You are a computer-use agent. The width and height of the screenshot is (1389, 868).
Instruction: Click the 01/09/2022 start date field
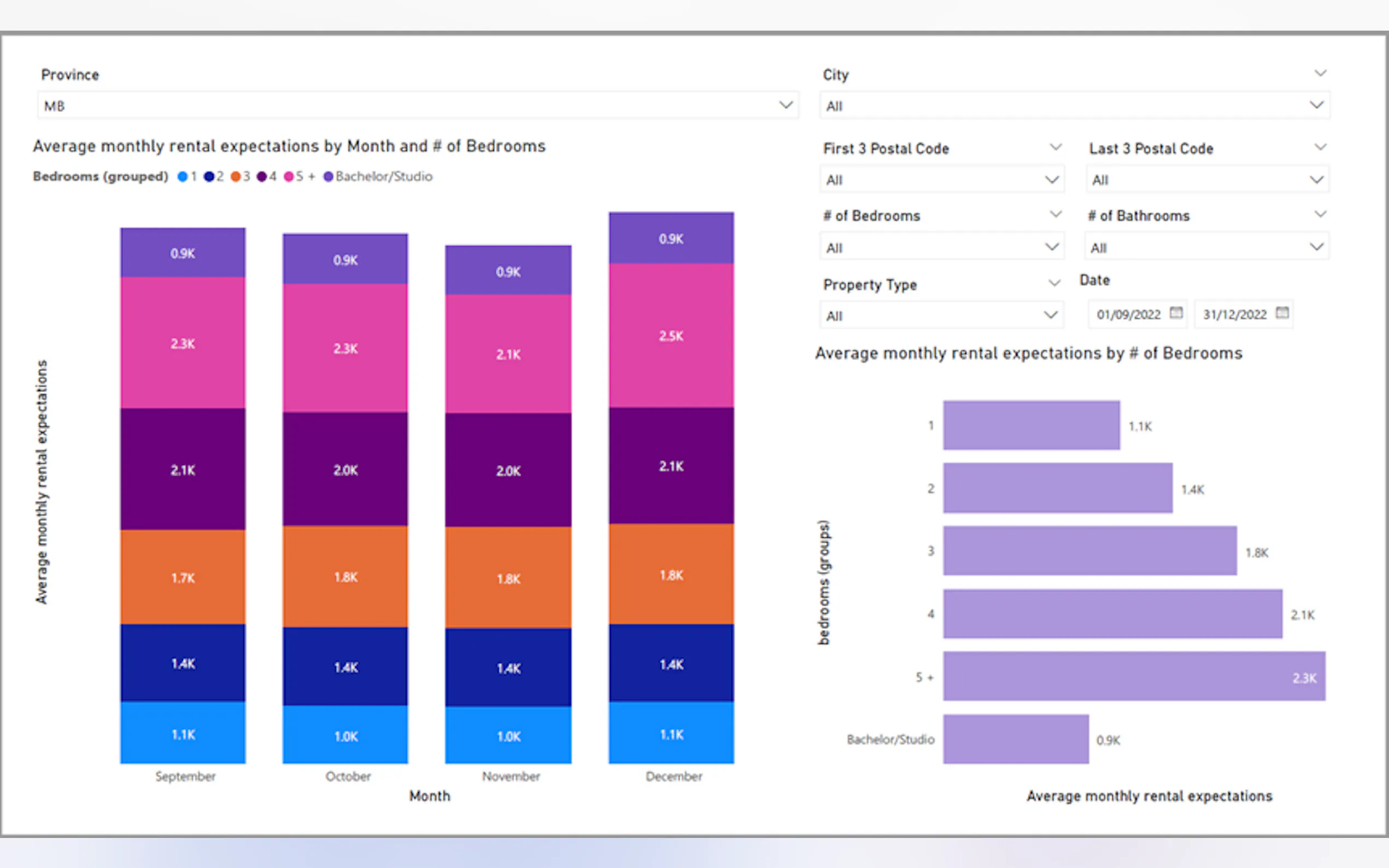click(x=1128, y=315)
